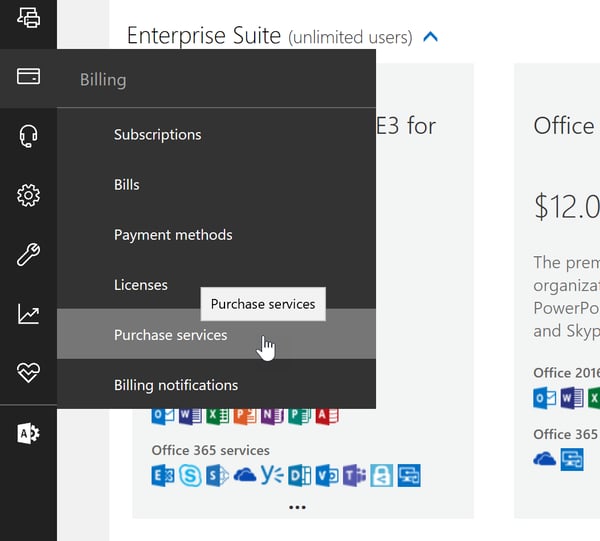600x541 pixels.
Task: Click the $12.0 price in right card
Action: pos(567,207)
